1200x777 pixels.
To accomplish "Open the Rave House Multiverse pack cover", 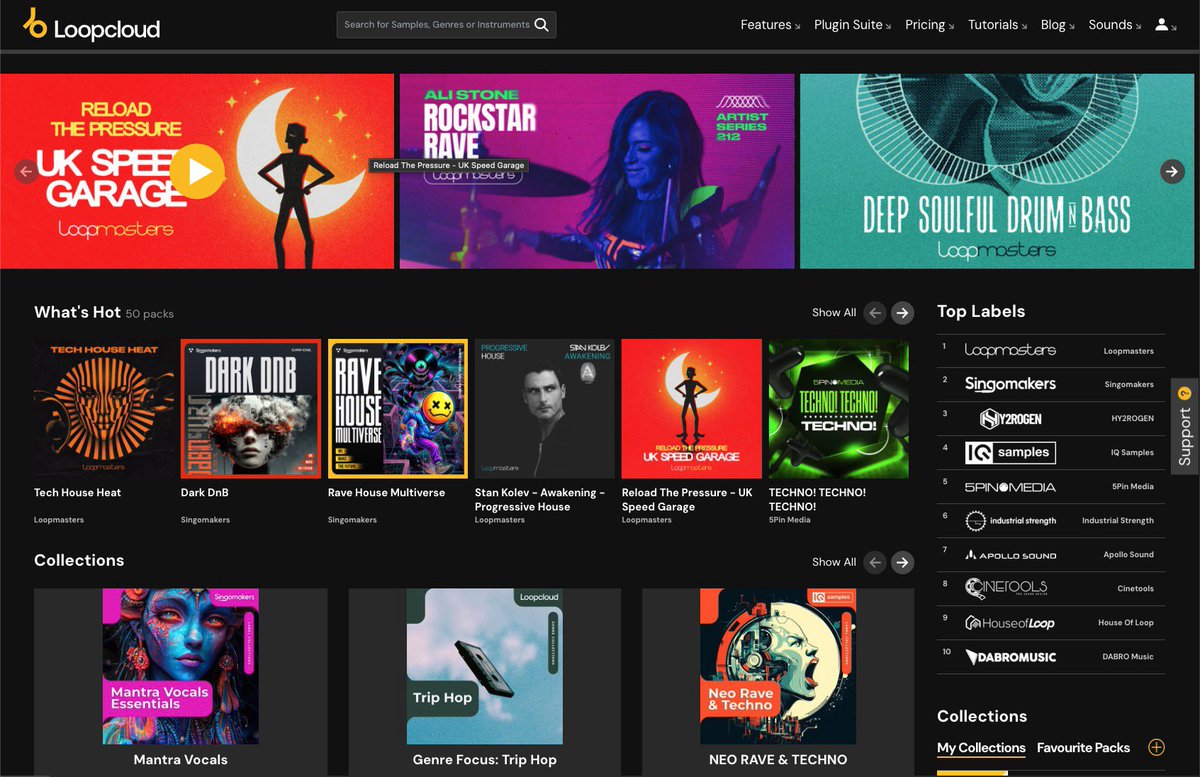I will click(x=398, y=409).
